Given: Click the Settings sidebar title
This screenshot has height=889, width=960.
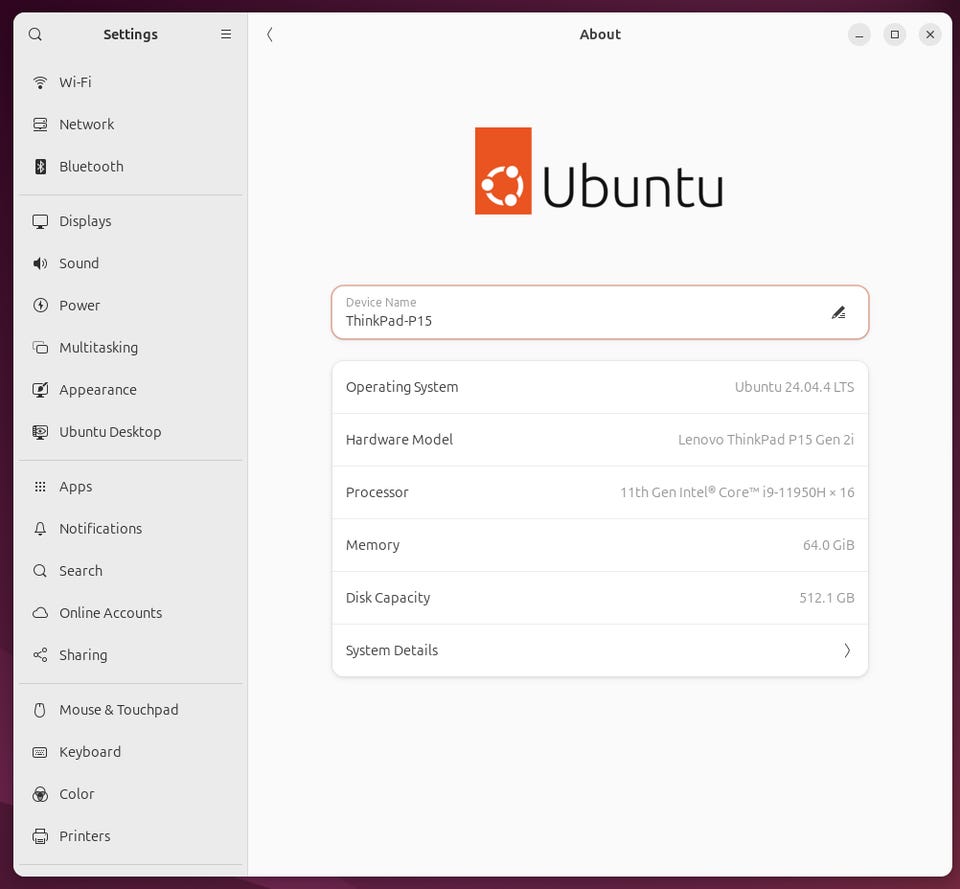Looking at the screenshot, I should tap(130, 34).
